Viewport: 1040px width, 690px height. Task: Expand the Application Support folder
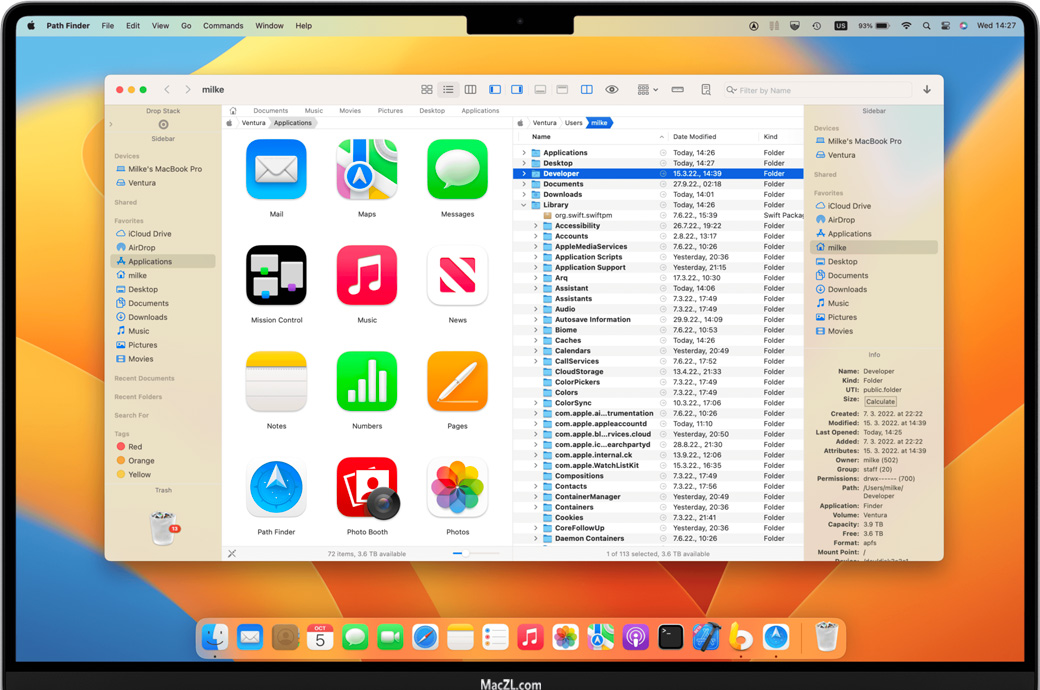click(536, 267)
